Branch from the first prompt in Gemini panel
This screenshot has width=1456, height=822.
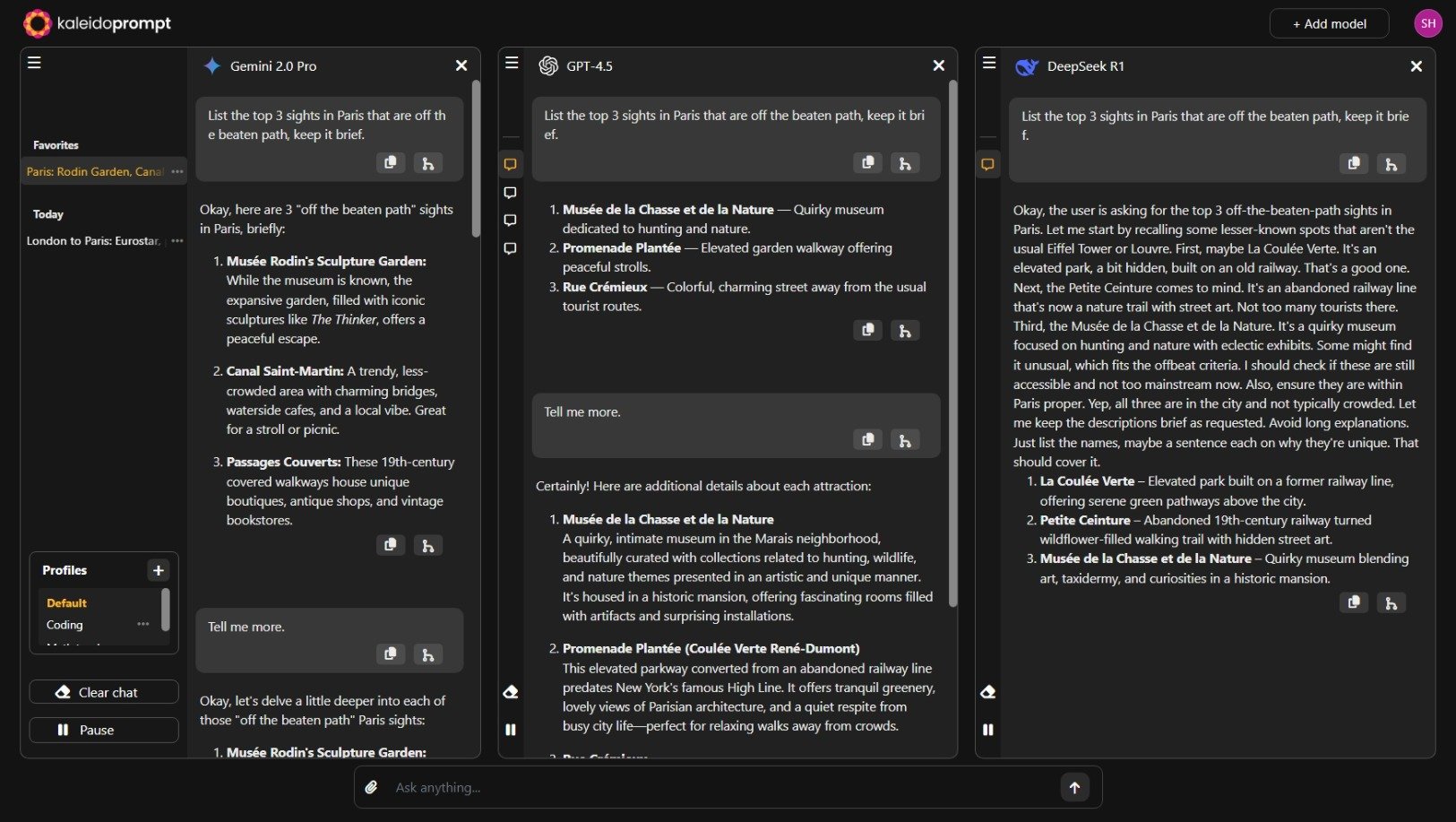428,163
